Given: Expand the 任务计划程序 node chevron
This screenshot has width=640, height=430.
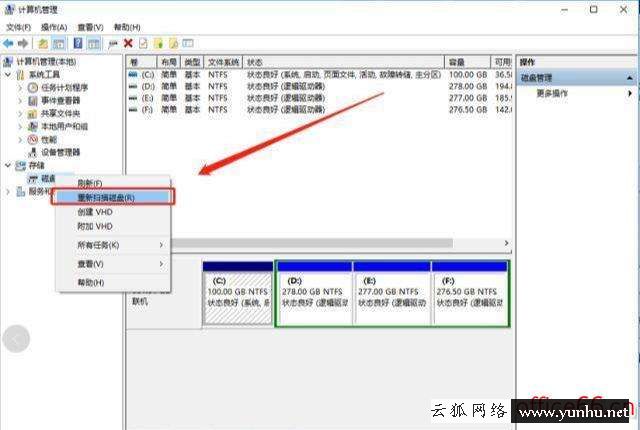Looking at the screenshot, I should [20, 88].
